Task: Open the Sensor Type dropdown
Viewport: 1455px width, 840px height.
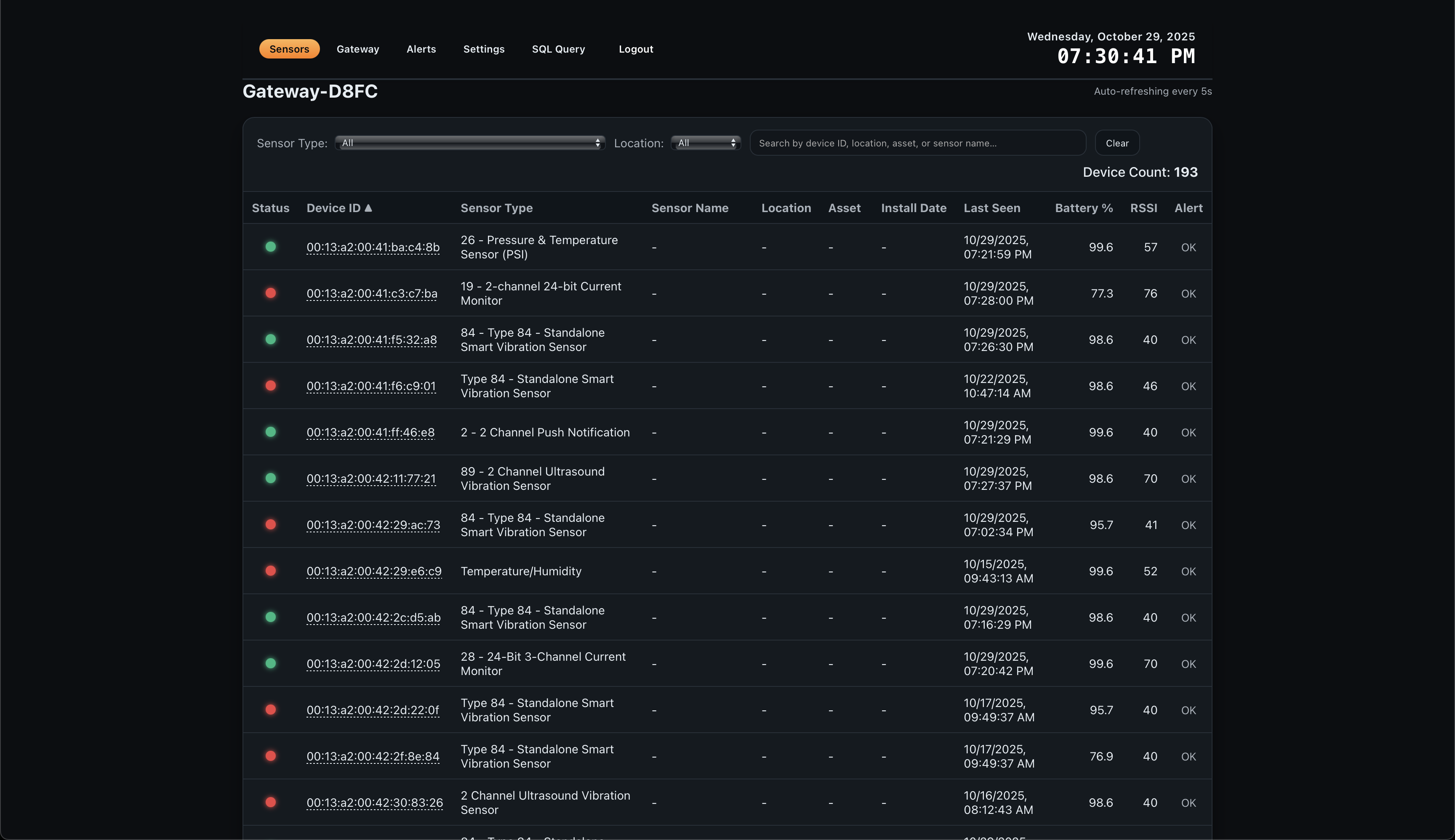Action: click(470, 143)
